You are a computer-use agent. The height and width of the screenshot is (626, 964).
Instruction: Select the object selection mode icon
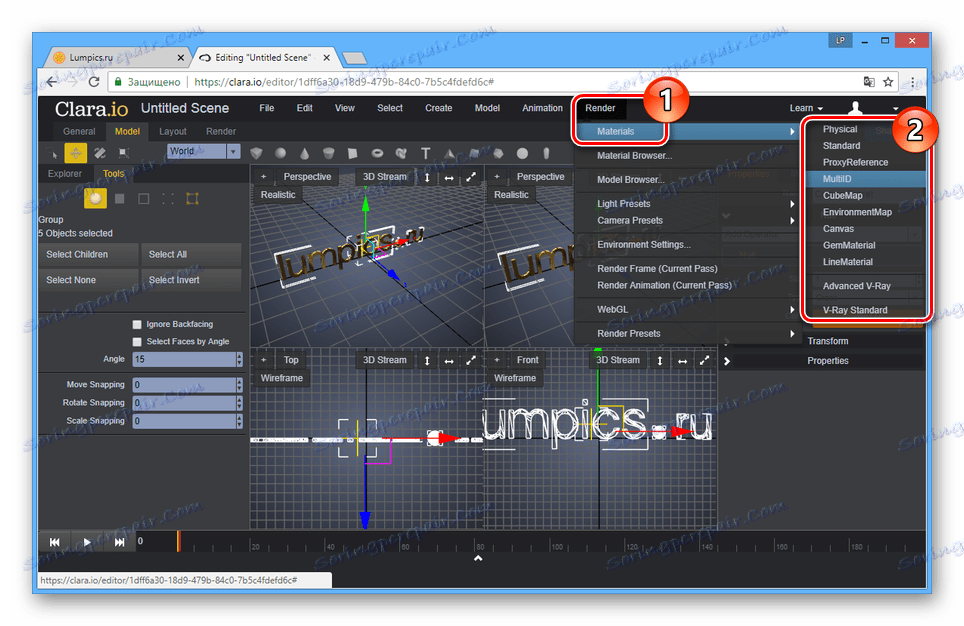click(x=95, y=198)
